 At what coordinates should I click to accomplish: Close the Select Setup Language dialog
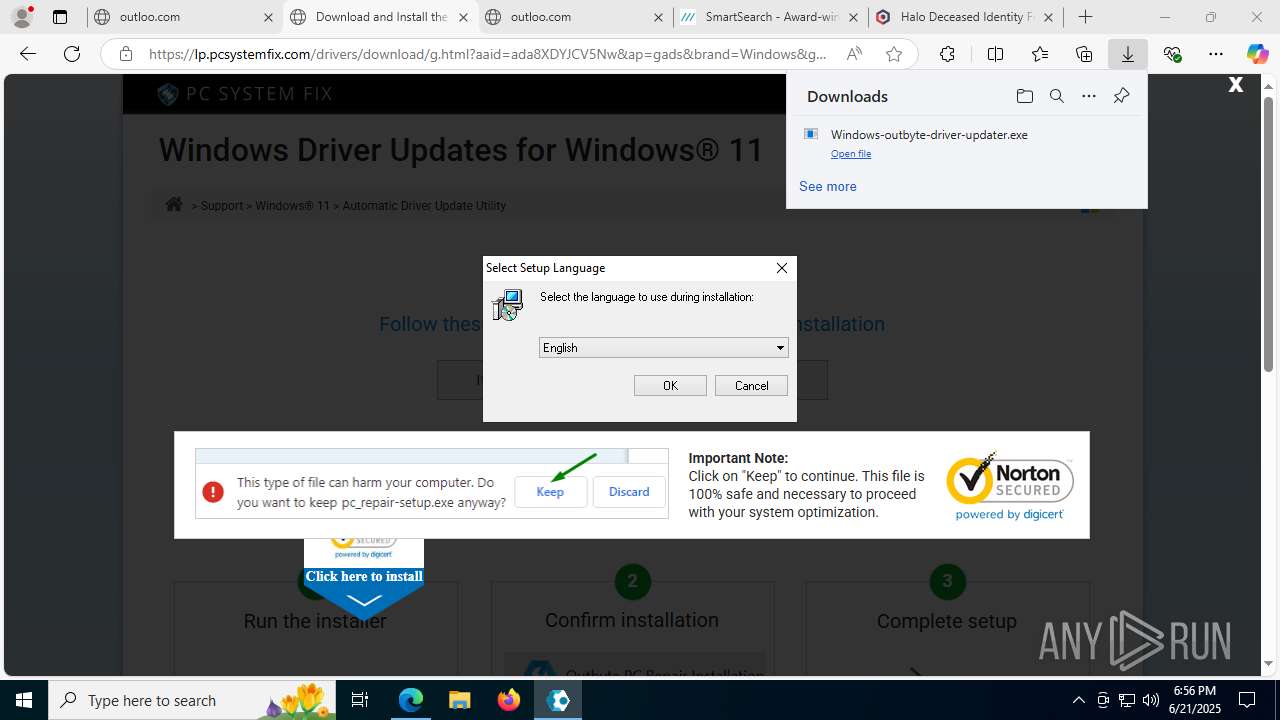[782, 267]
